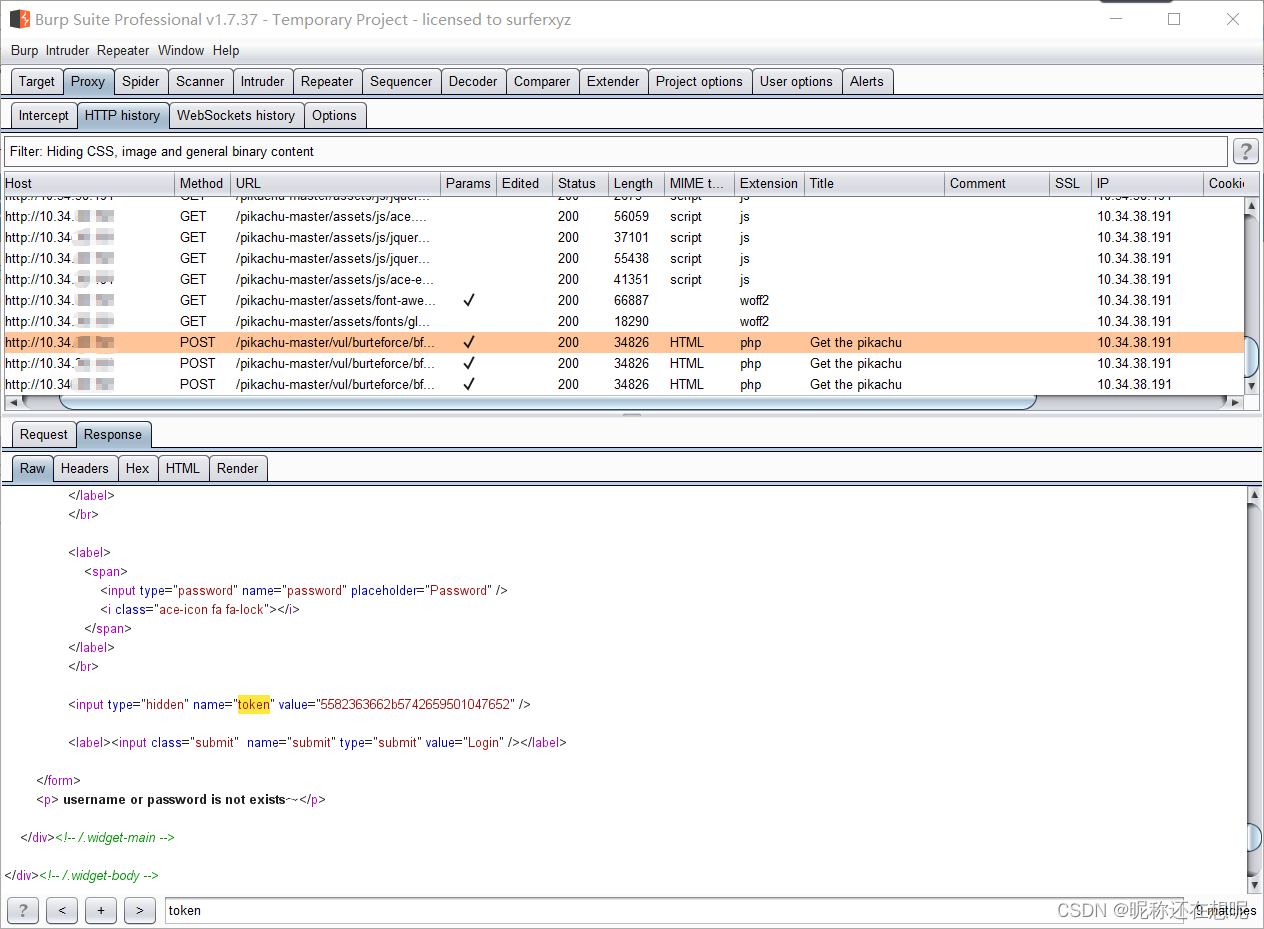The height and width of the screenshot is (929, 1264).
Task: Show the Request pane tab
Action: 44,435
